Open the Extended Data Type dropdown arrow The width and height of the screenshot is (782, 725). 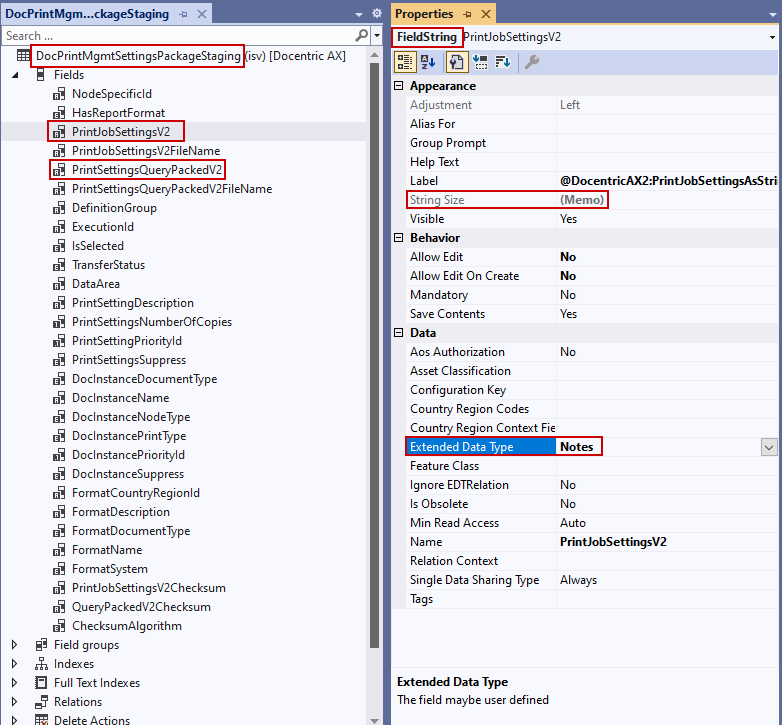769,447
